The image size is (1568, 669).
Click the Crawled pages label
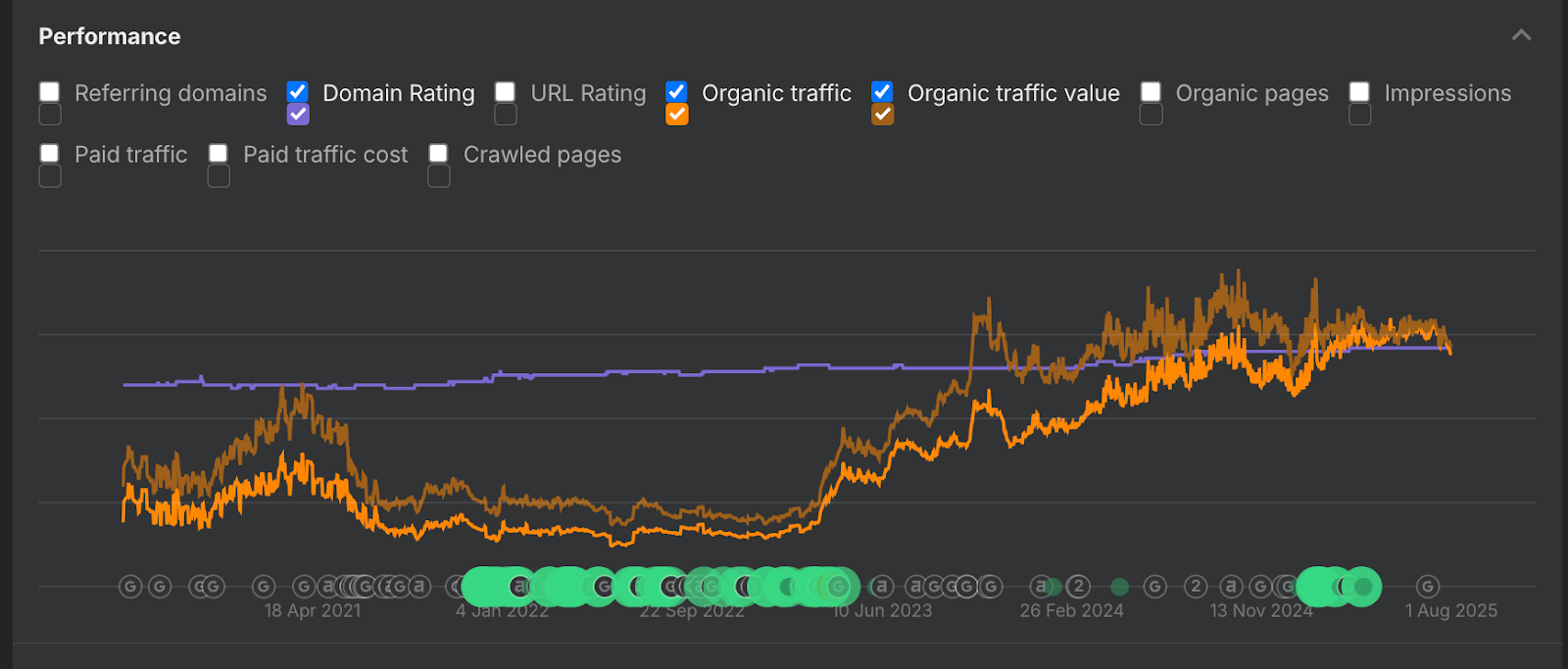pos(542,155)
